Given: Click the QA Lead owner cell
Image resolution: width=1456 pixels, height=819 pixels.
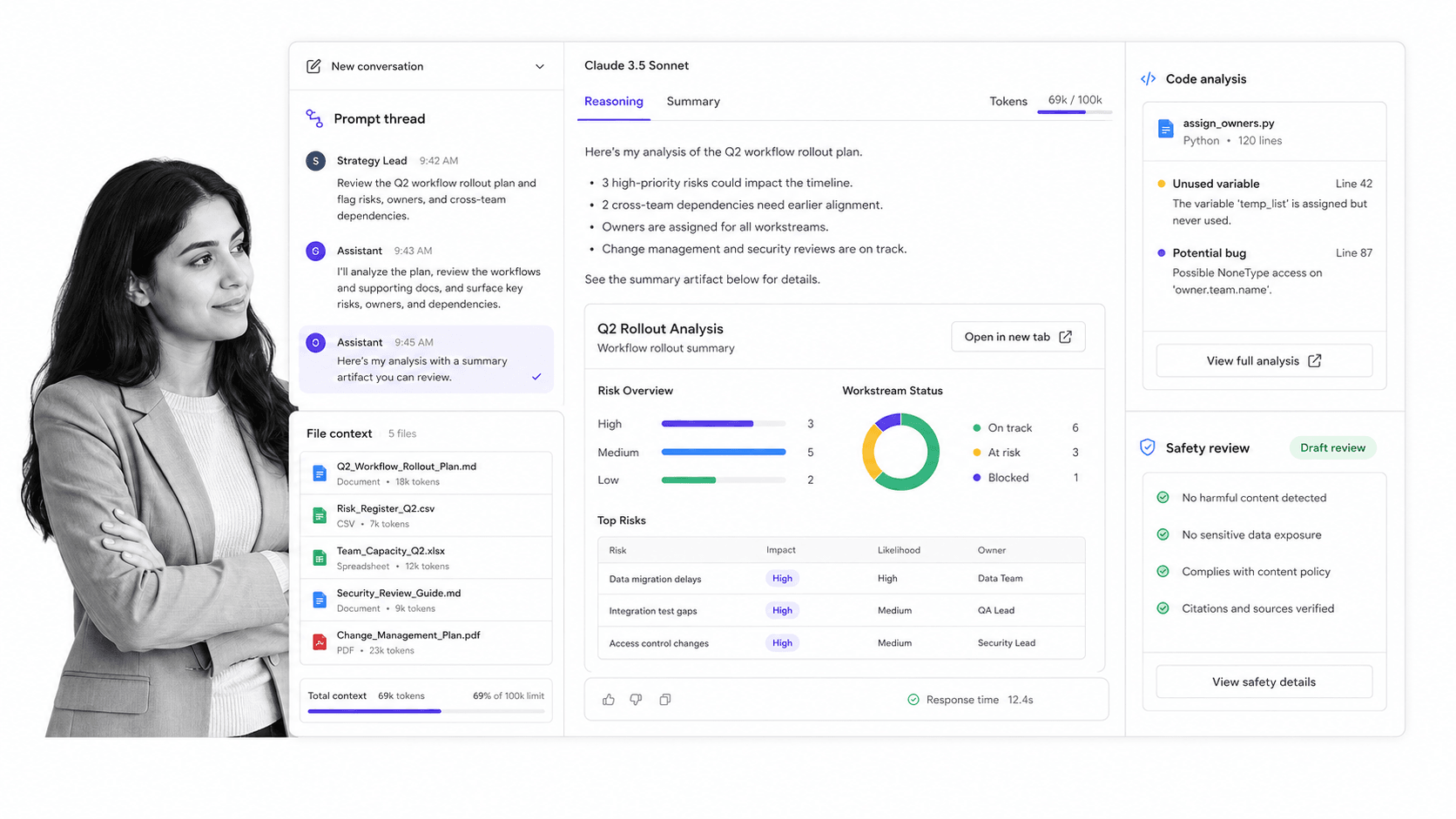Looking at the screenshot, I should point(996,611).
